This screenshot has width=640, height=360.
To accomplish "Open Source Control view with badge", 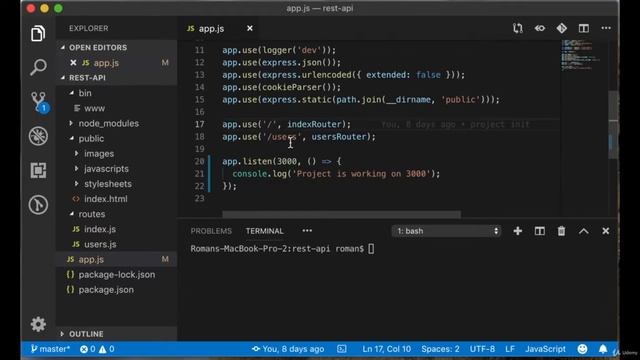I will (39, 102).
